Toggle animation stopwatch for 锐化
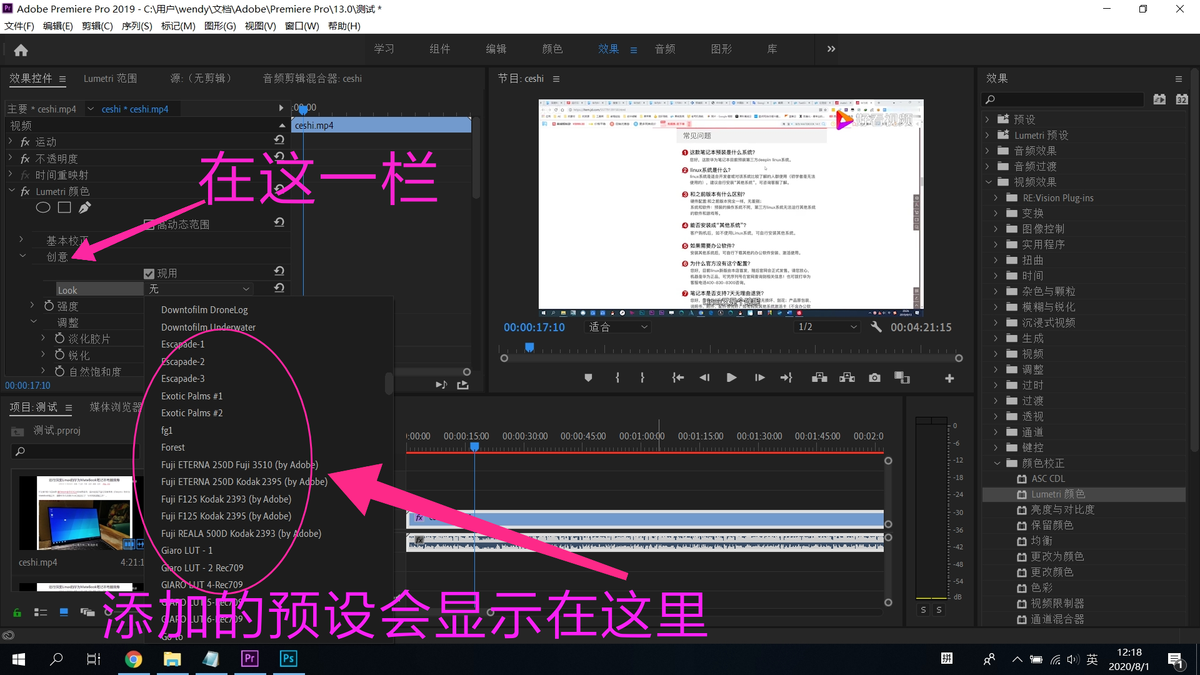The height and width of the screenshot is (675, 1200). [x=58, y=355]
